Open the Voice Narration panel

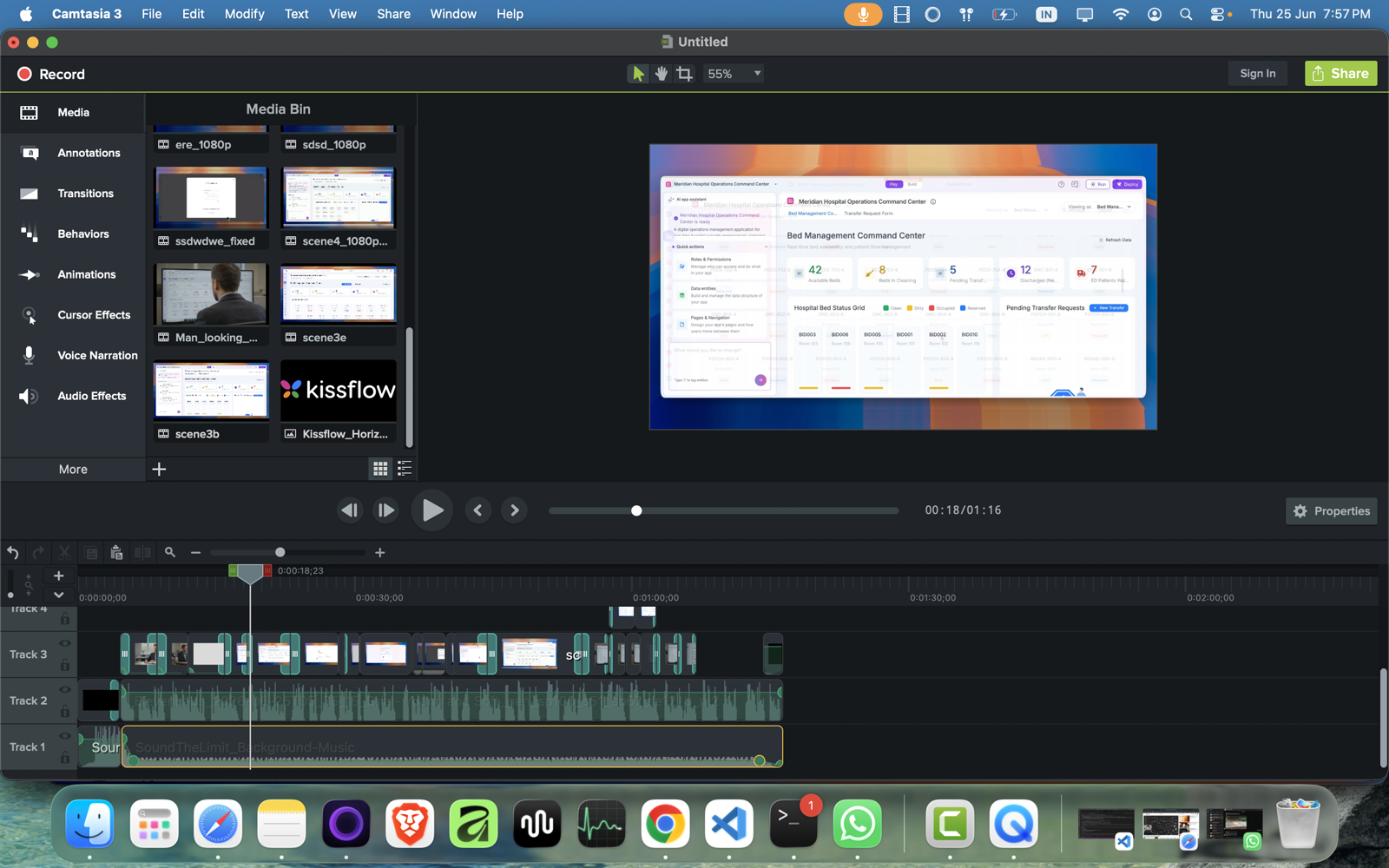pyautogui.click(x=72, y=356)
